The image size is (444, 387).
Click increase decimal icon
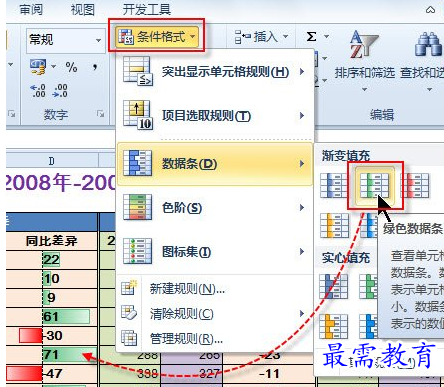pyautogui.click(x=38, y=91)
